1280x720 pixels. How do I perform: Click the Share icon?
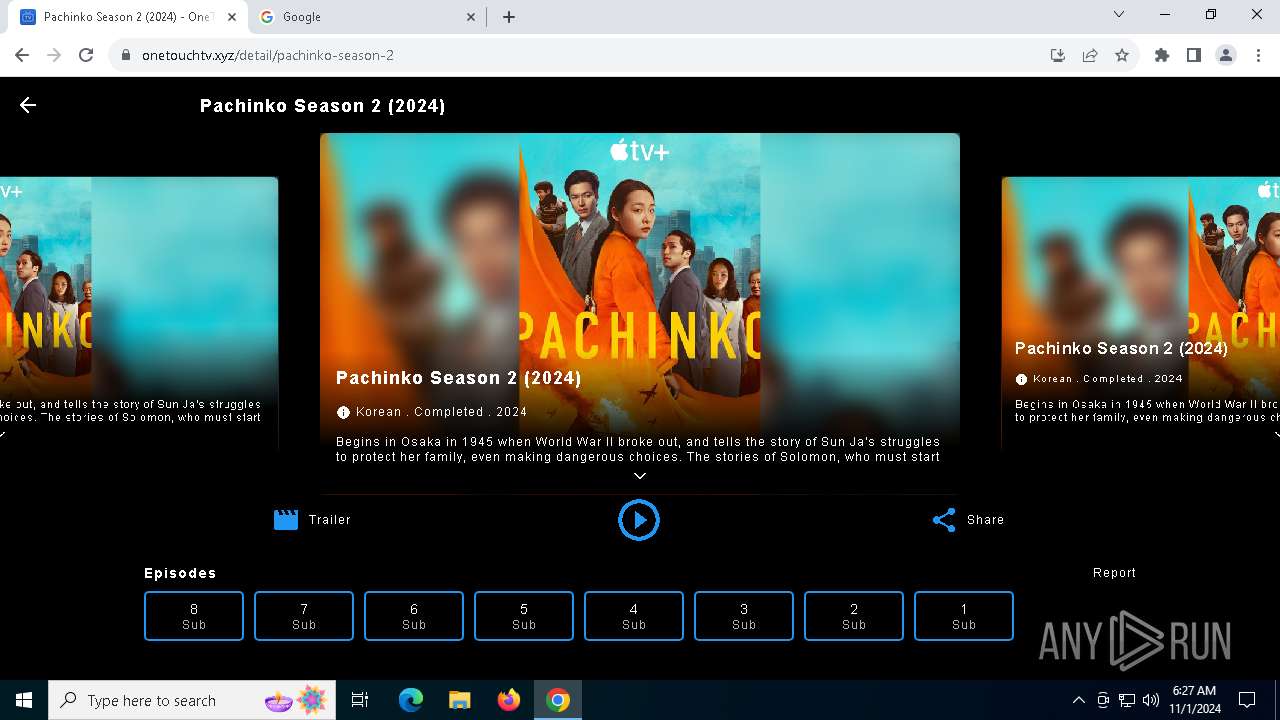pos(944,520)
